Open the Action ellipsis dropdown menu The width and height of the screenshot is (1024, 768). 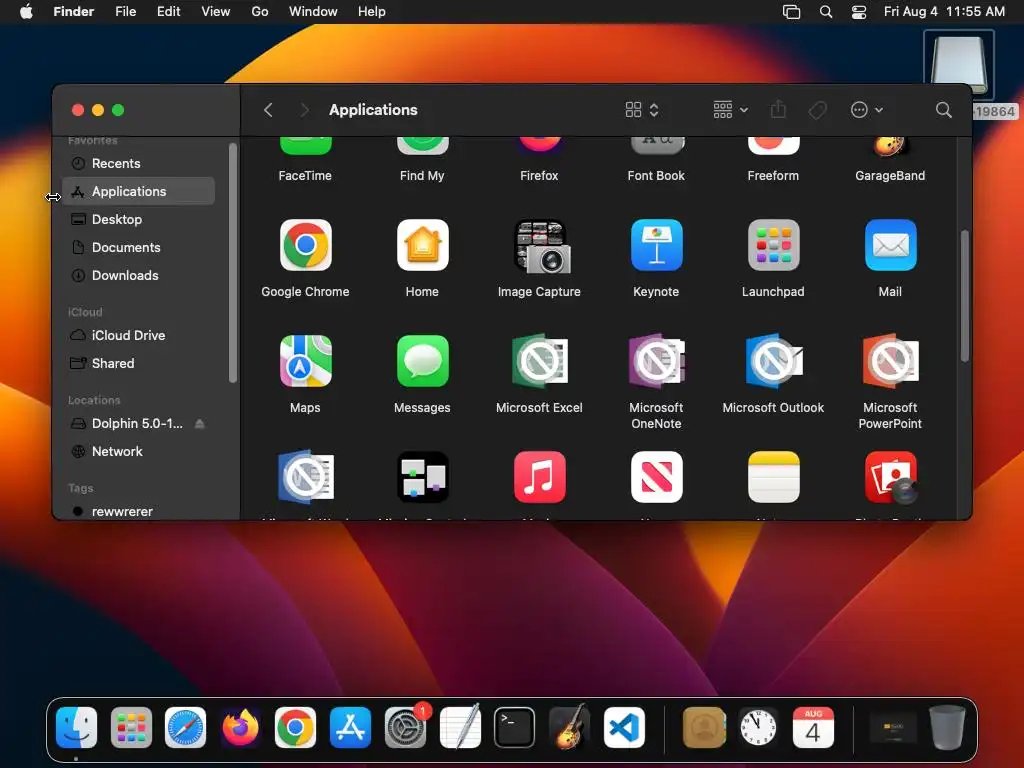click(x=867, y=110)
